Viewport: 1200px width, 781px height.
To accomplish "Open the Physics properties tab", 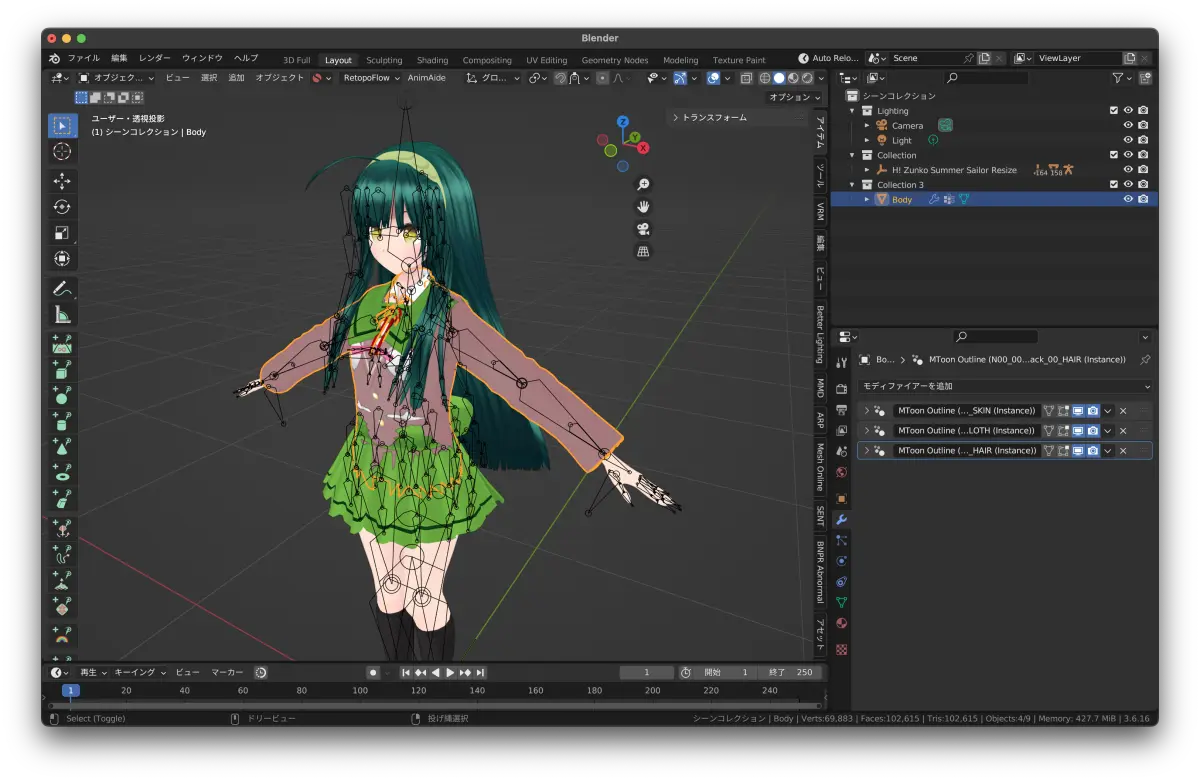I will tap(841, 561).
